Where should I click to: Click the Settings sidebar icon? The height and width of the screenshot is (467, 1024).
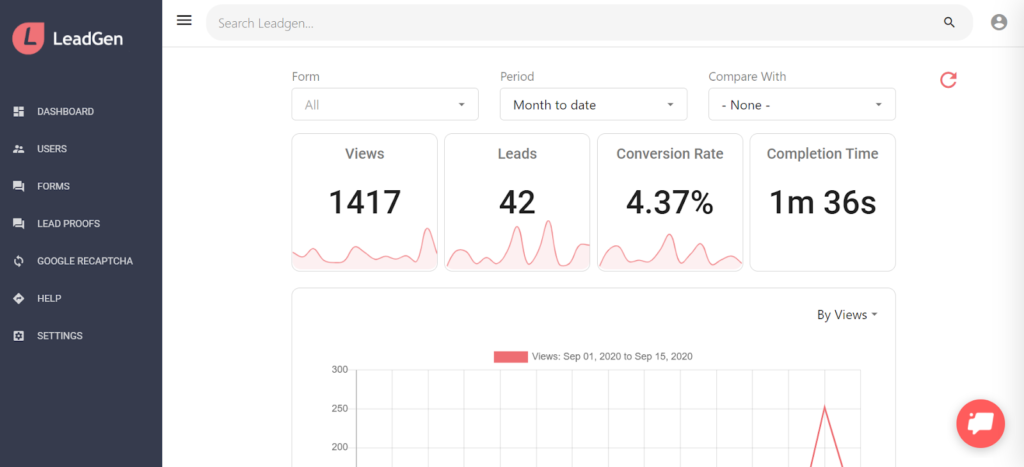coord(18,336)
